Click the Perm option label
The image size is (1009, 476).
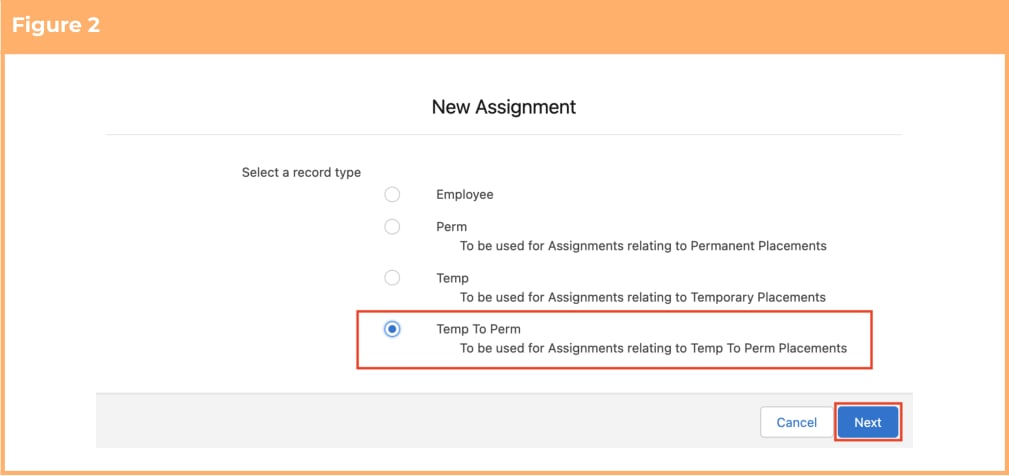[452, 226]
